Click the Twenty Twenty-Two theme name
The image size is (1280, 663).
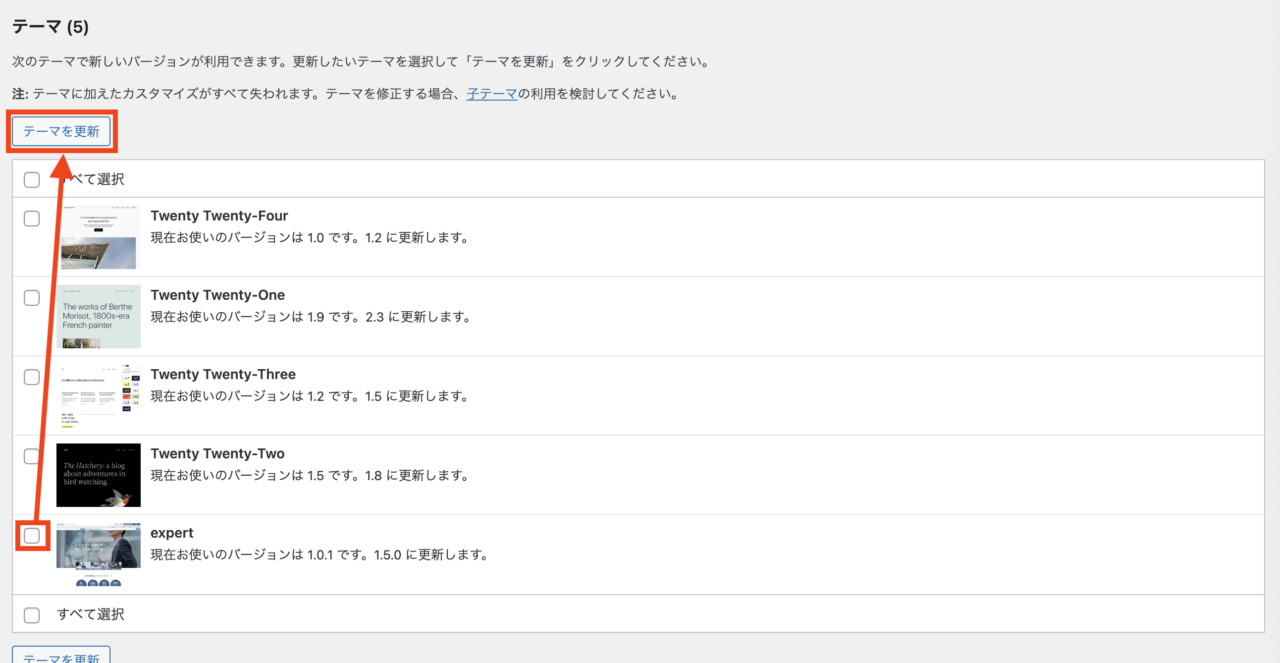coord(218,454)
